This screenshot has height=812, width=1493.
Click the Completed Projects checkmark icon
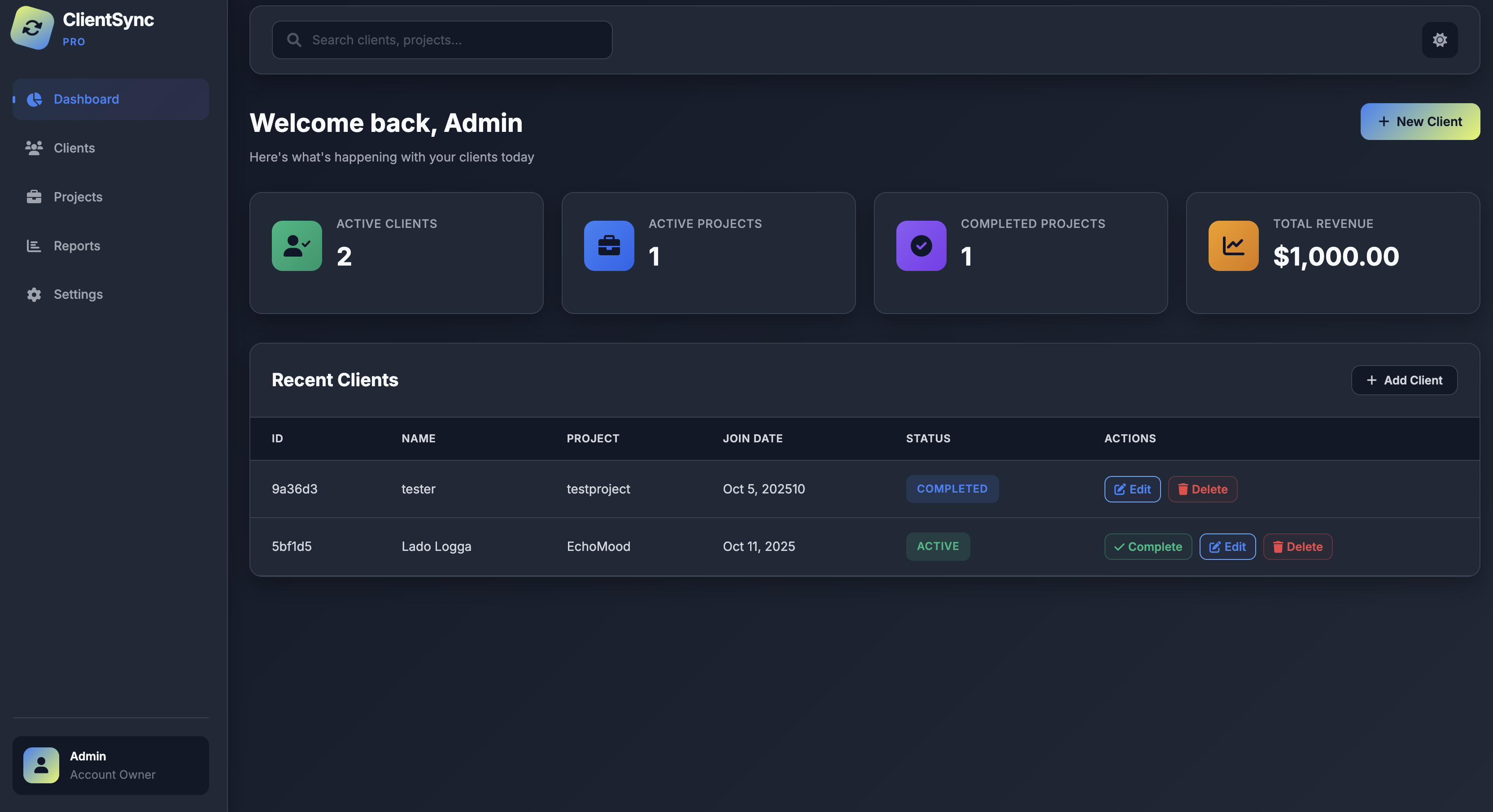click(921, 246)
